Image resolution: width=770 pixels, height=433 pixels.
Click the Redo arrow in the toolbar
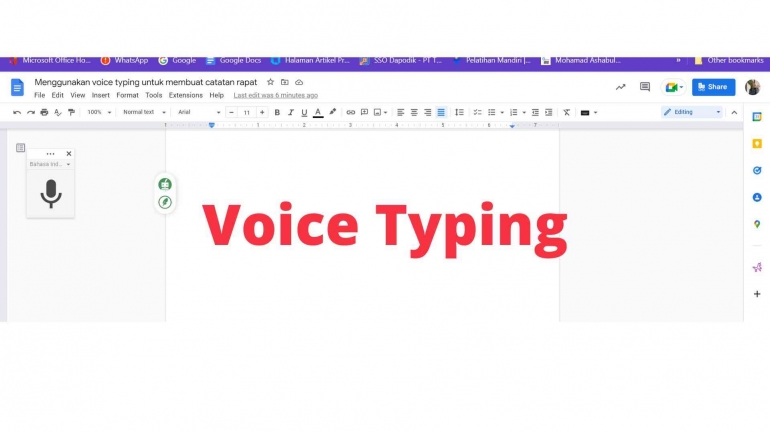point(30,112)
